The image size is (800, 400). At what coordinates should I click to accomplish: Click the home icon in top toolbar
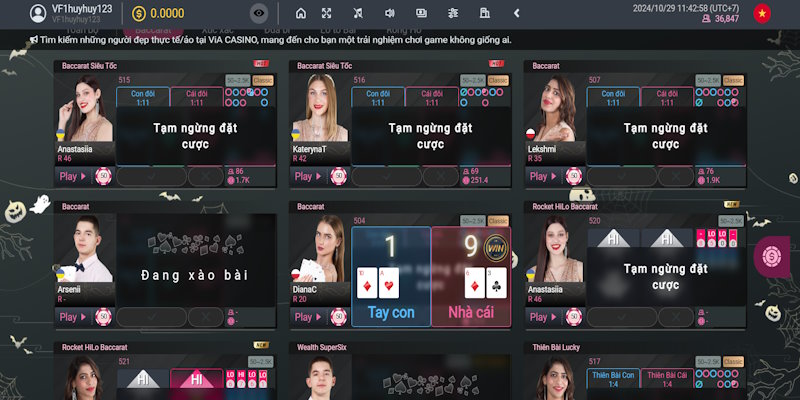point(301,13)
